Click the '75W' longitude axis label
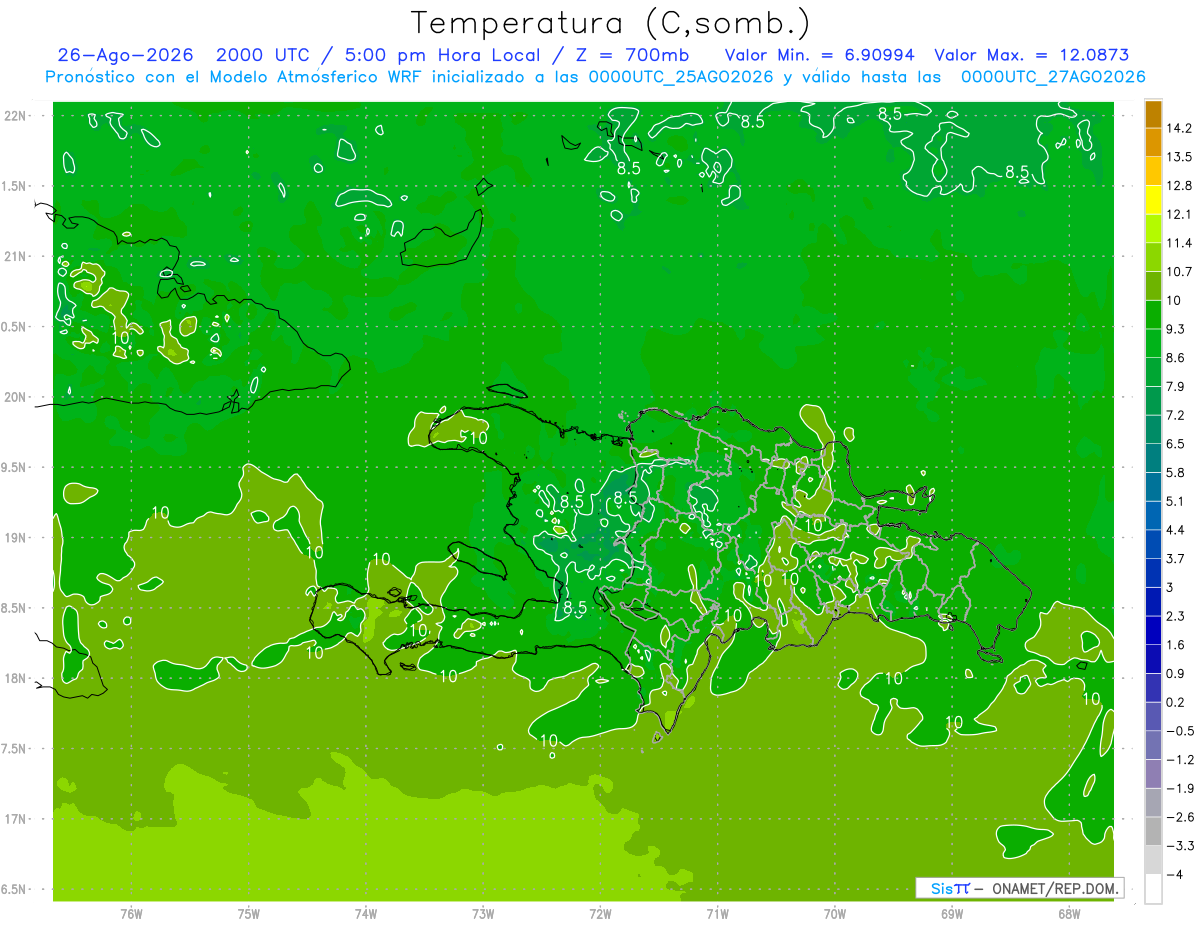The image size is (1200, 927). coord(249,914)
